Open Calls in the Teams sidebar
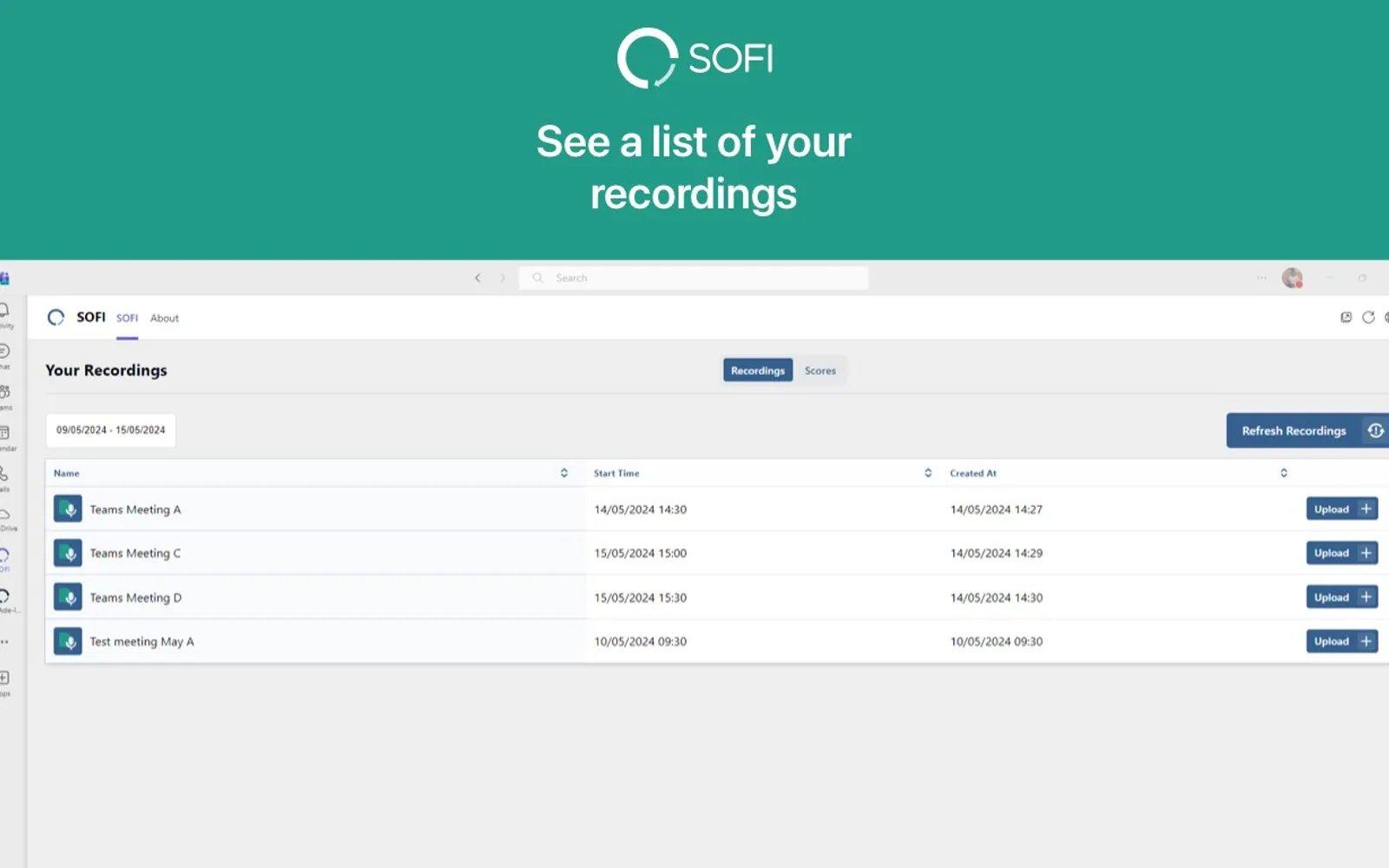The width and height of the screenshot is (1389, 868). [5, 478]
